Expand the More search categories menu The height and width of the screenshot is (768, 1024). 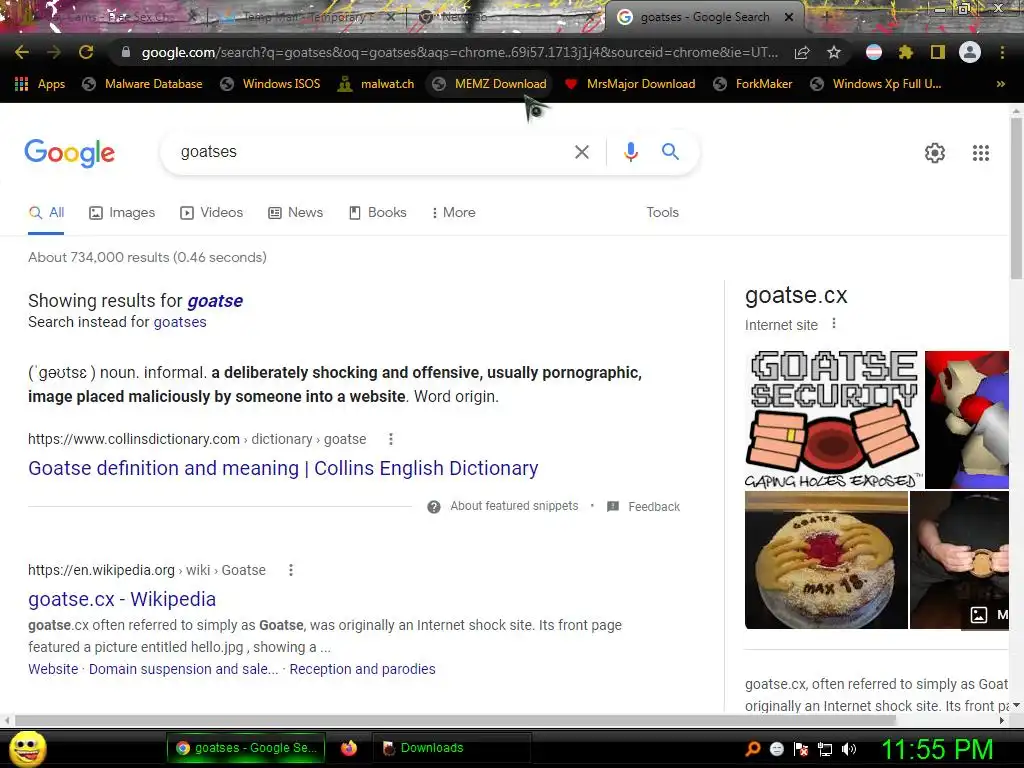click(x=453, y=213)
